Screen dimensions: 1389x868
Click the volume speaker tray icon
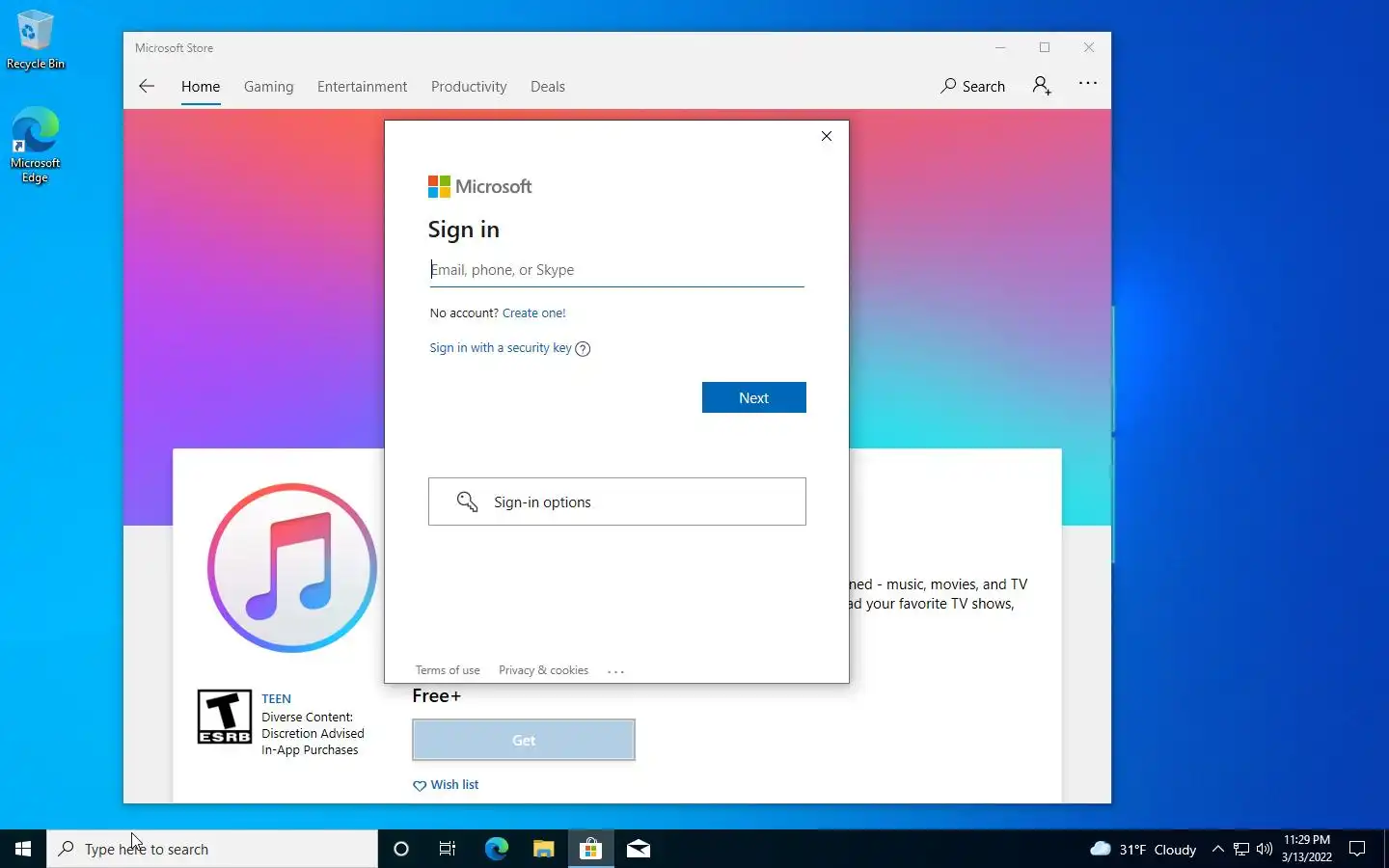coord(1265,849)
